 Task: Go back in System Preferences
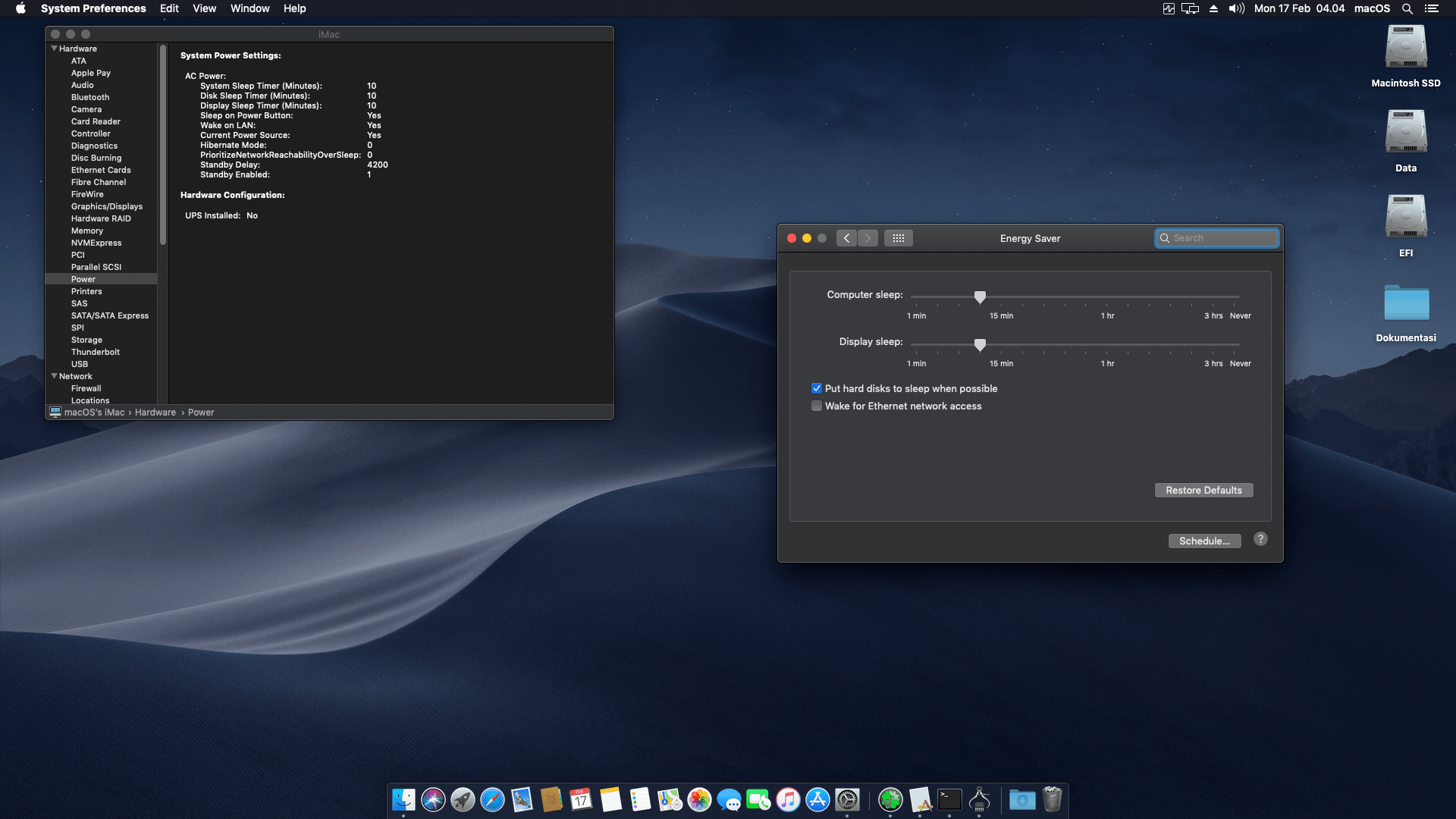847,238
